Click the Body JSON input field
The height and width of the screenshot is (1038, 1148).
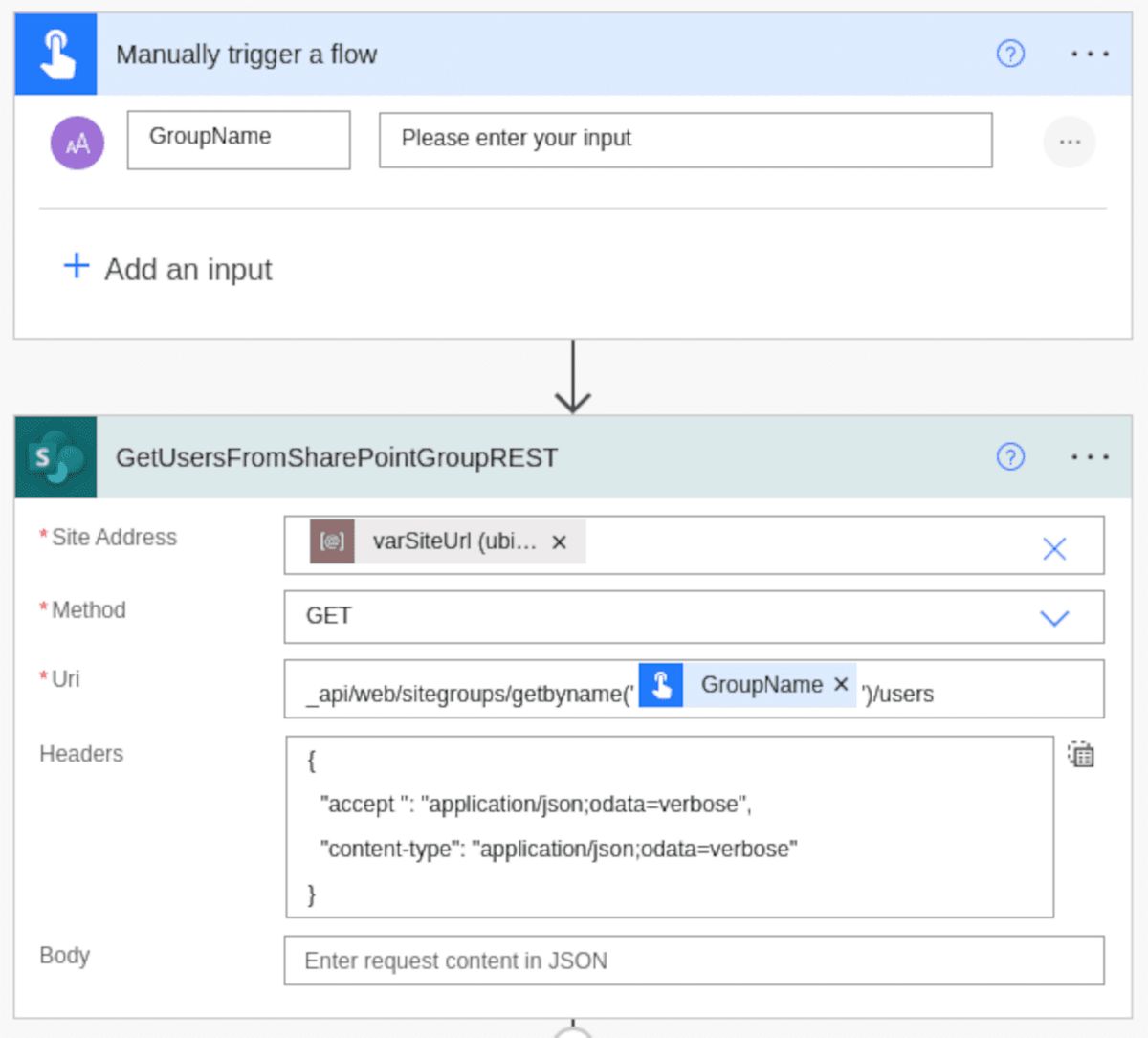(x=694, y=961)
